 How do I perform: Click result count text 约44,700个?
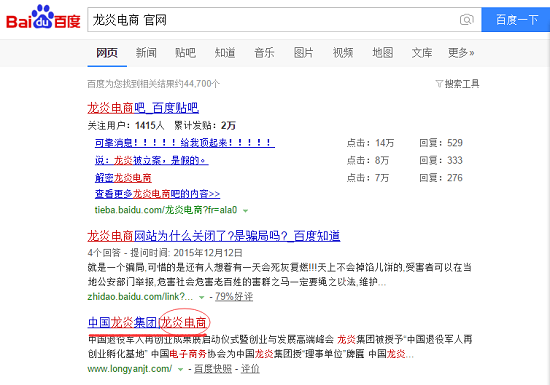point(154,84)
